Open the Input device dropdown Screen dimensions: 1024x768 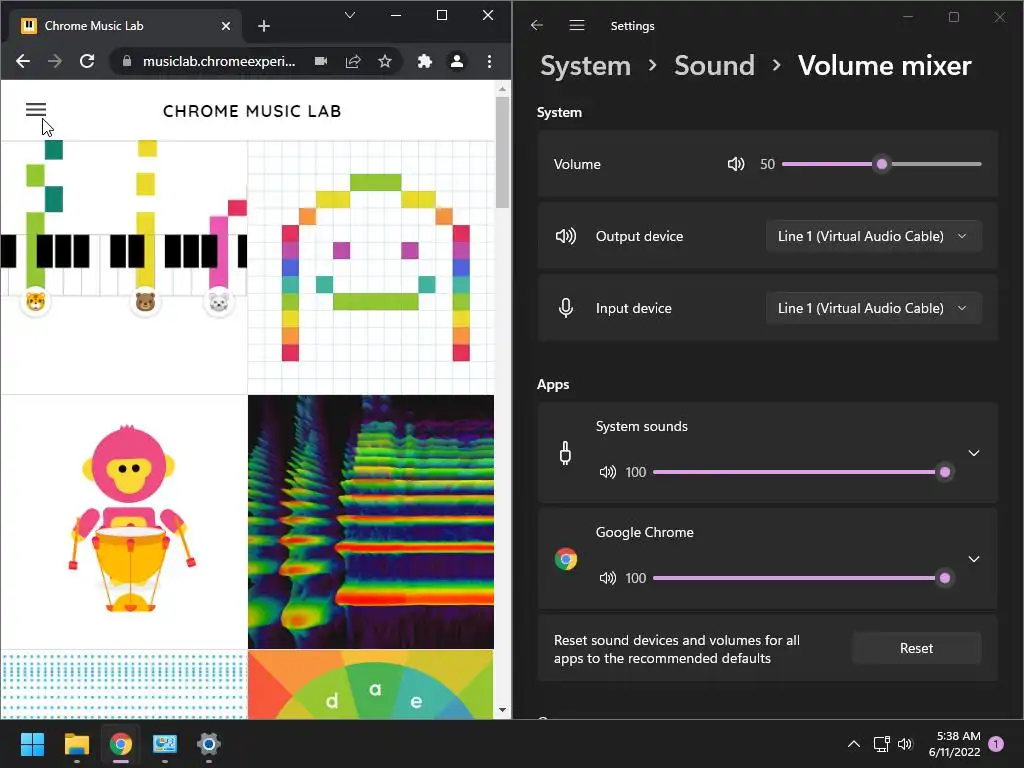coord(874,308)
